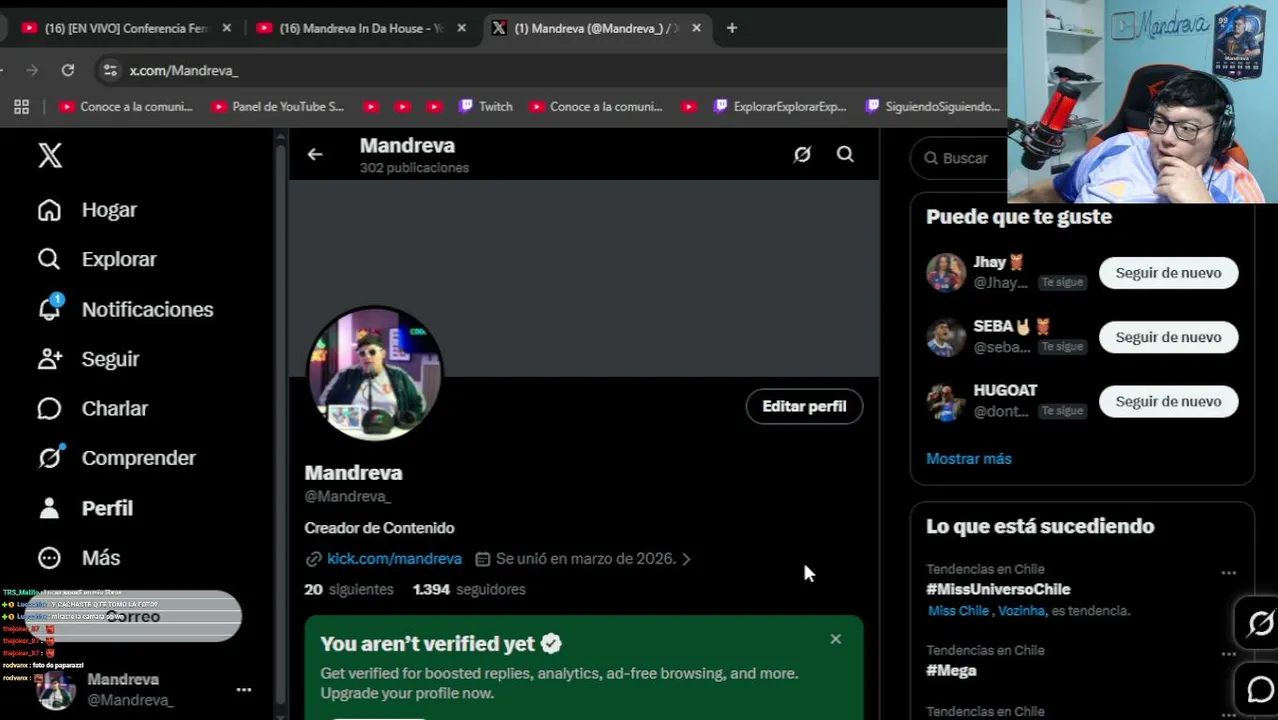Image resolution: width=1278 pixels, height=720 pixels.
Task: Select the Mandreva X tab
Action: tap(596, 28)
